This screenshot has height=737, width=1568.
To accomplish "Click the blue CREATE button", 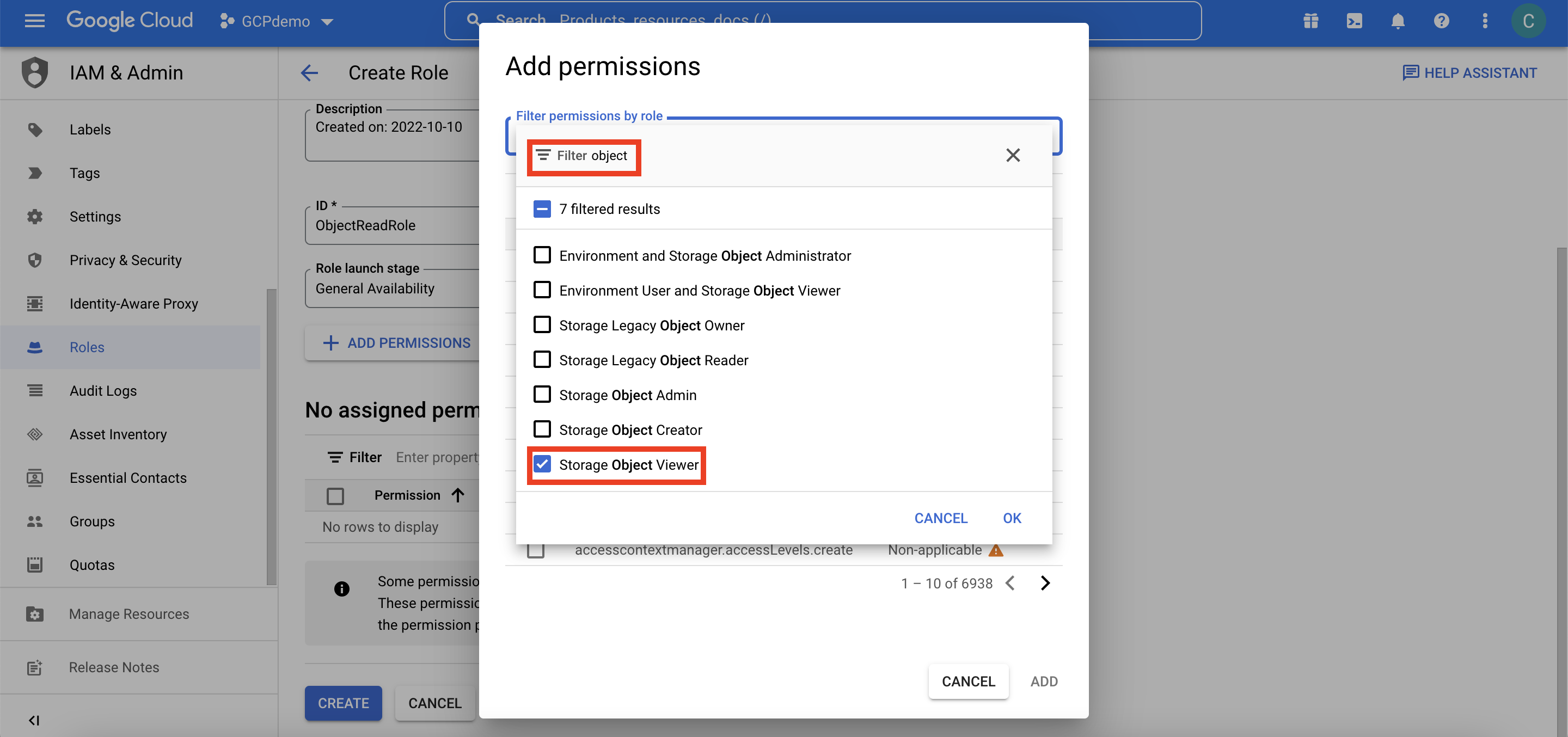I will [344, 703].
